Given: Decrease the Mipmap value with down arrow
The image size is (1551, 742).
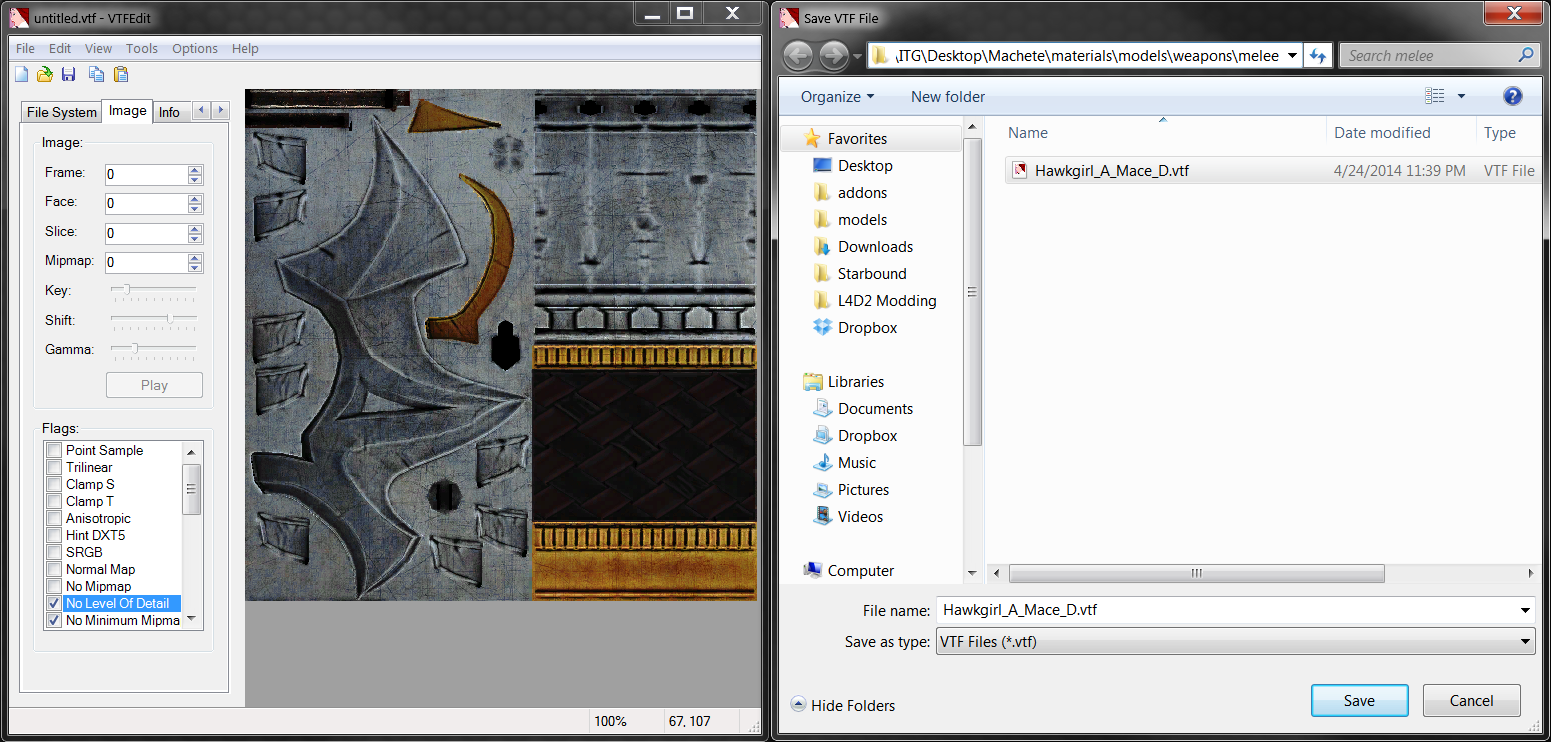Looking at the screenshot, I should (x=195, y=268).
